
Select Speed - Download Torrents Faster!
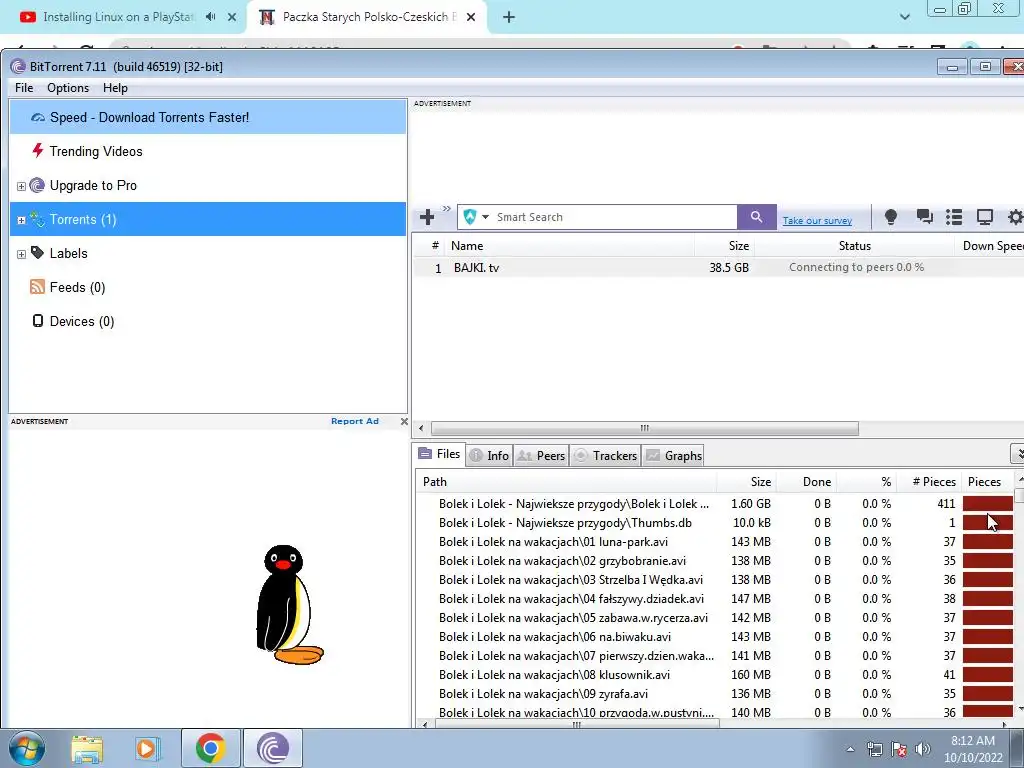click(x=208, y=118)
